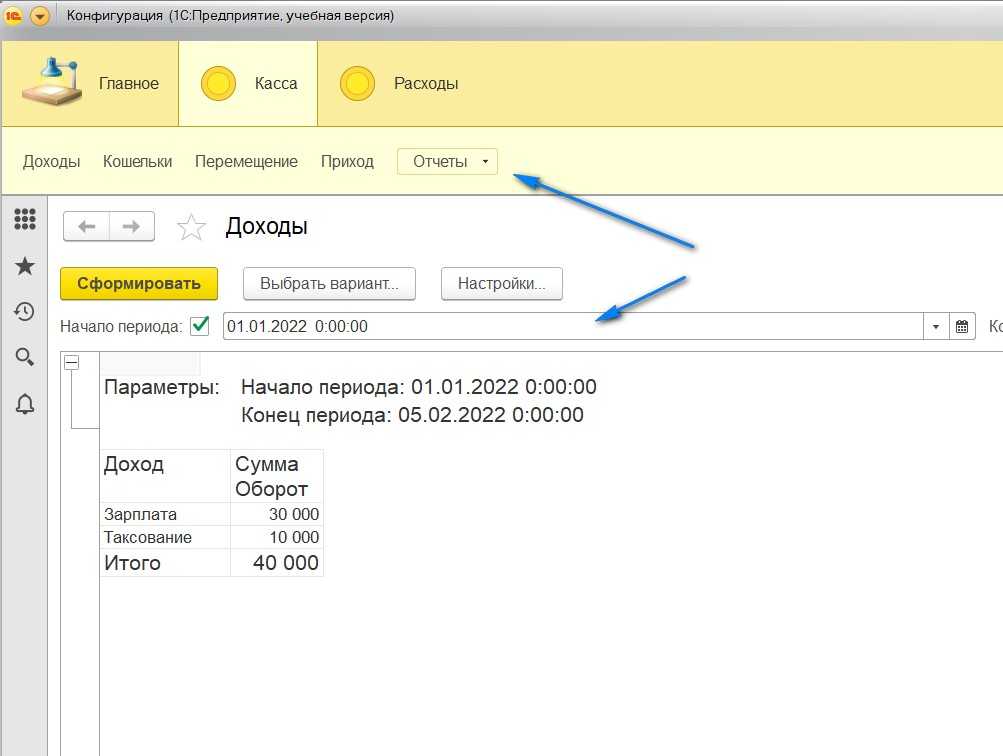
Task: Switch to the Главное section
Action: click(x=90, y=84)
